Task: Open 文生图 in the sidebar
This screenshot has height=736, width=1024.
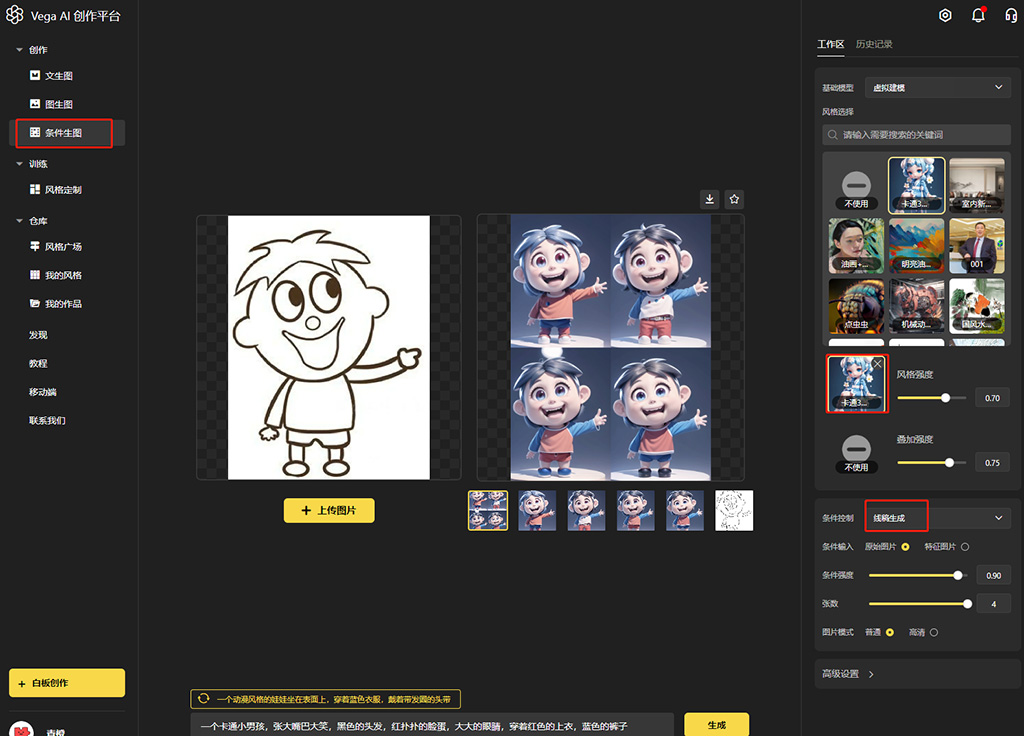Action: [x=59, y=76]
